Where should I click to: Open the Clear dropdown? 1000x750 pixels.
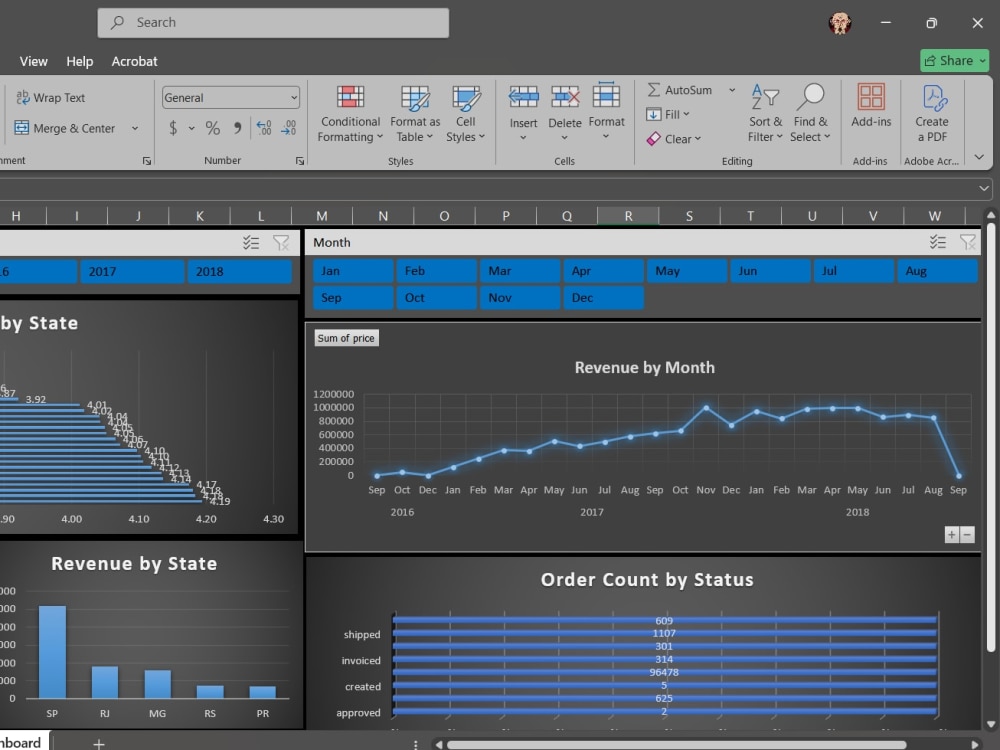point(673,138)
